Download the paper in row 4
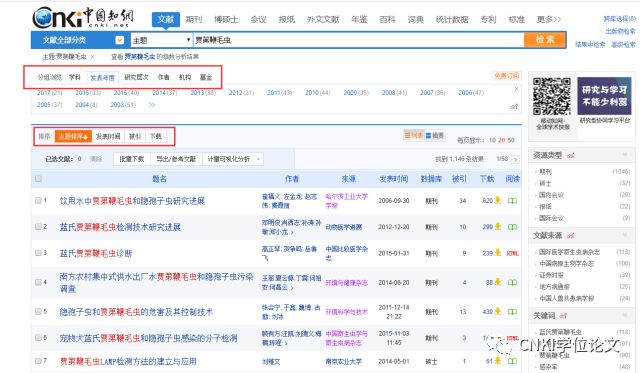 pyautogui.click(x=498, y=282)
